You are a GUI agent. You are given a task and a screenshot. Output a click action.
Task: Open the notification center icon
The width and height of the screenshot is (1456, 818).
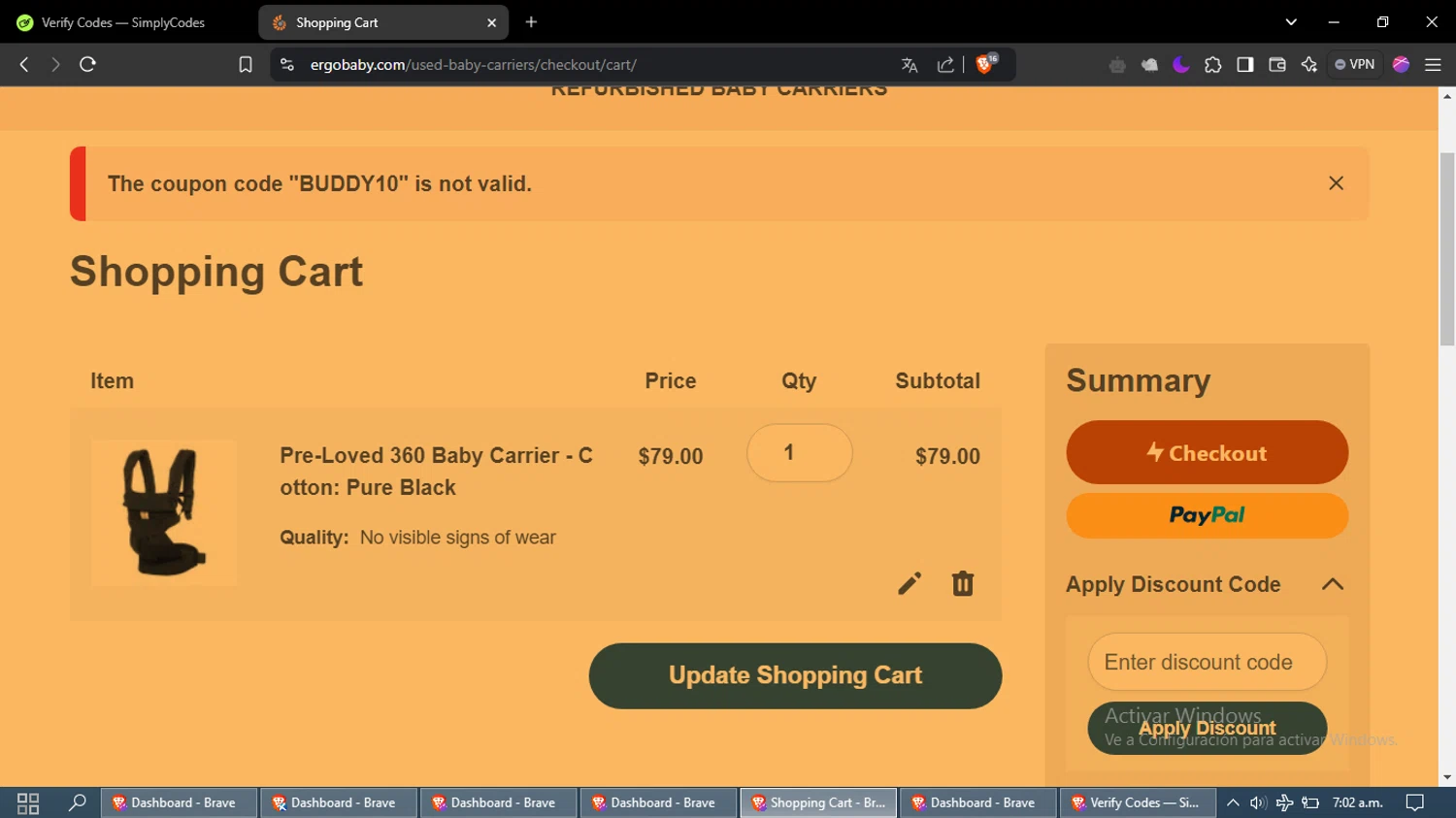tap(1415, 802)
